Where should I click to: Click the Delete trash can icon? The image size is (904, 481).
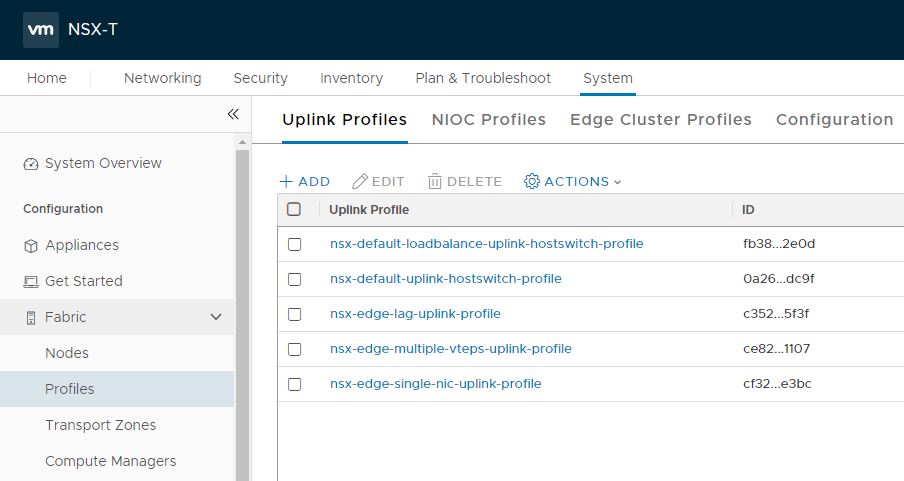click(435, 182)
